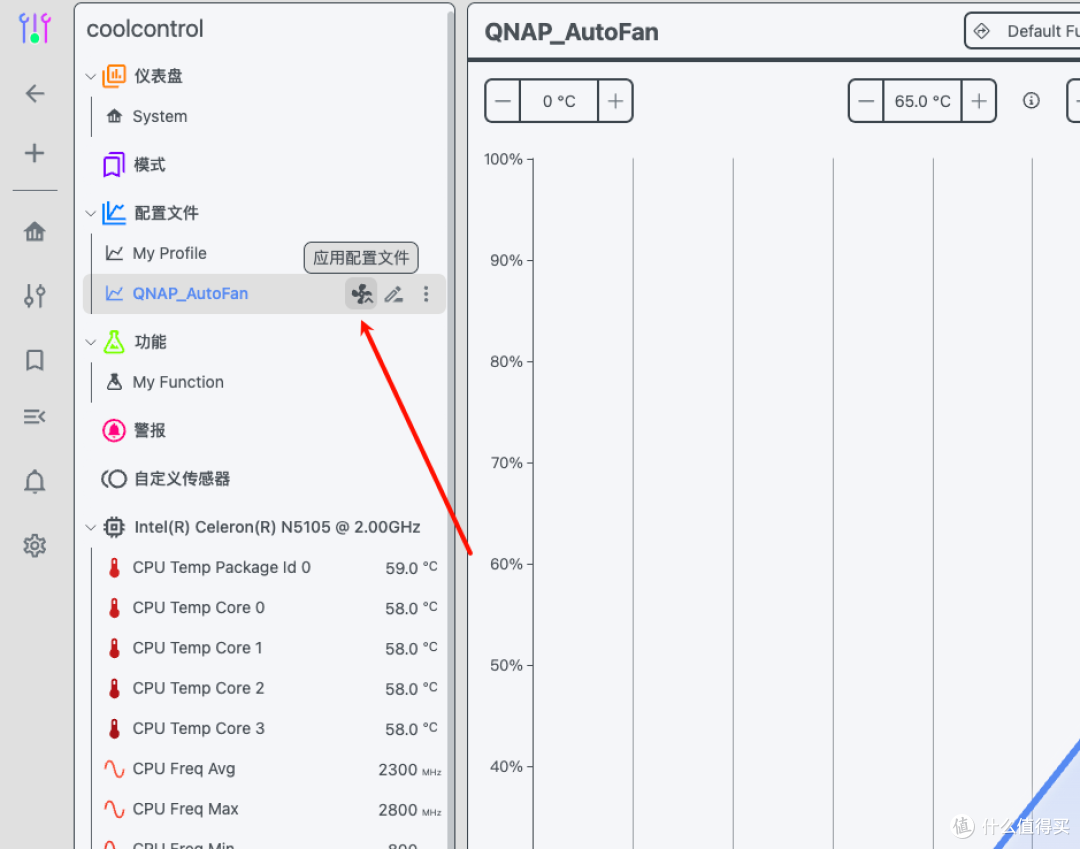1080x849 pixels.
Task: Click the 0 °C temperature input field
Action: pos(559,101)
